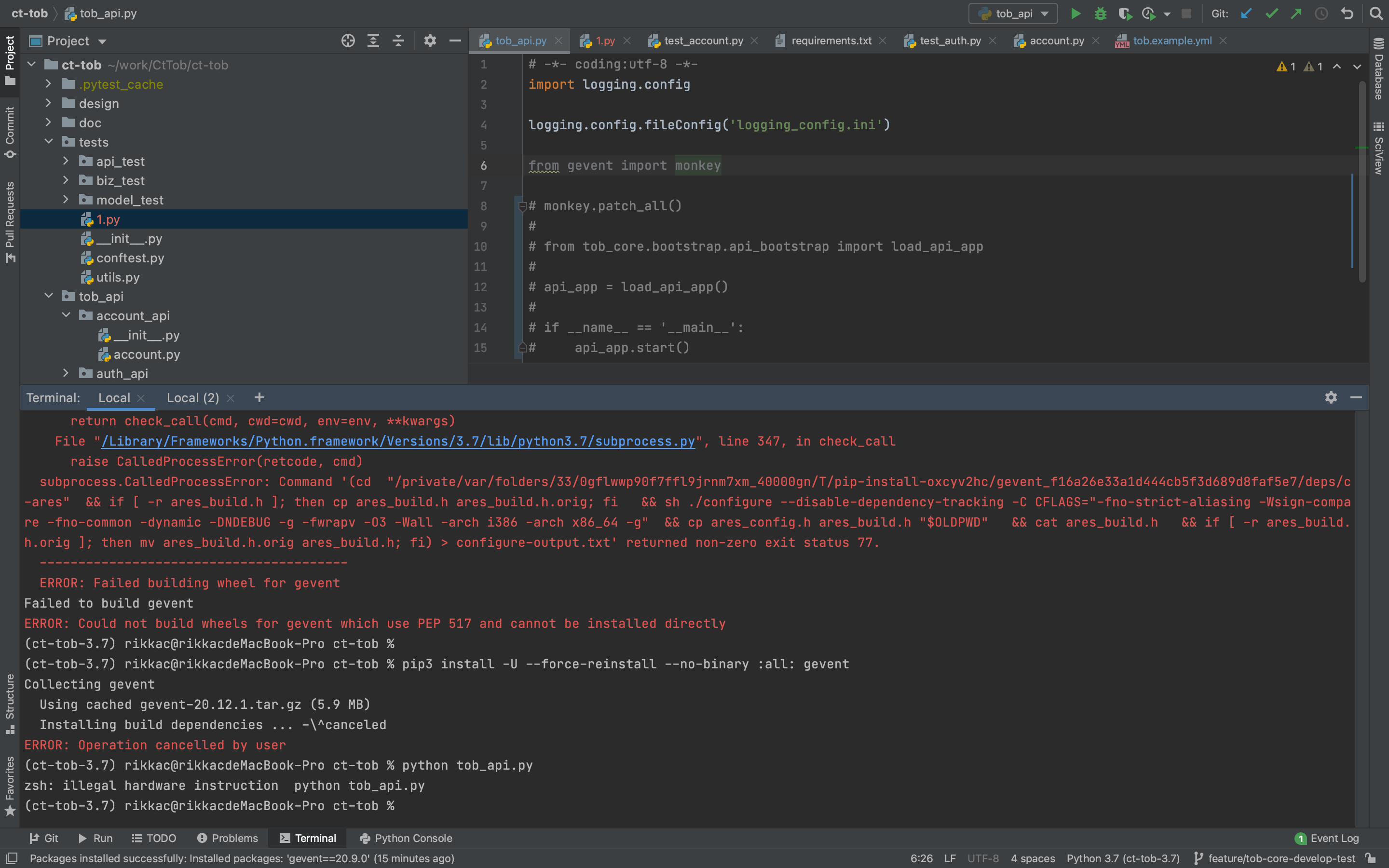Expand the auth_api folder
Screen dimensions: 1389x868
click(66, 373)
